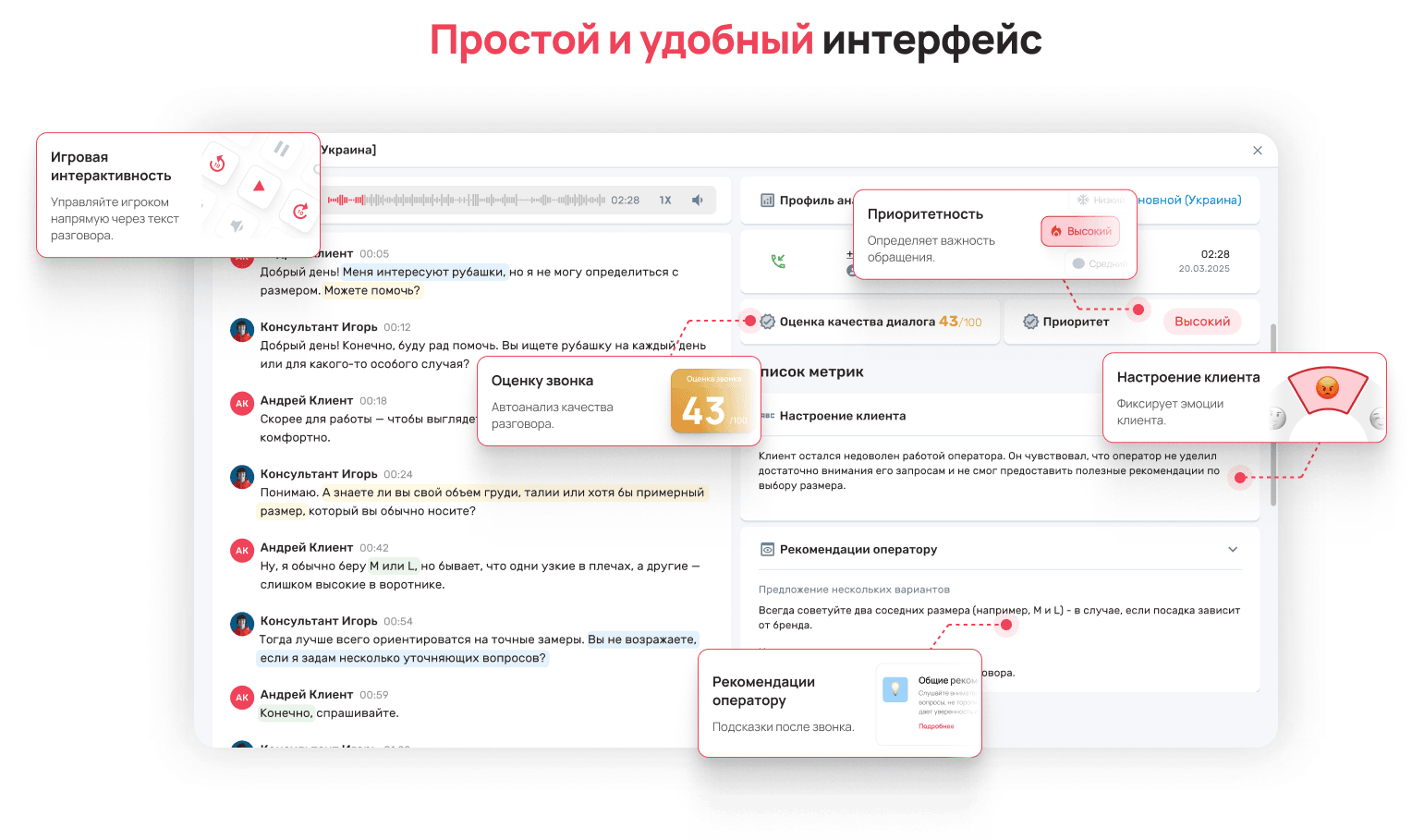Screen dimensions: 1424x840
Task: Select the Средний priority option
Action: tap(1098, 263)
